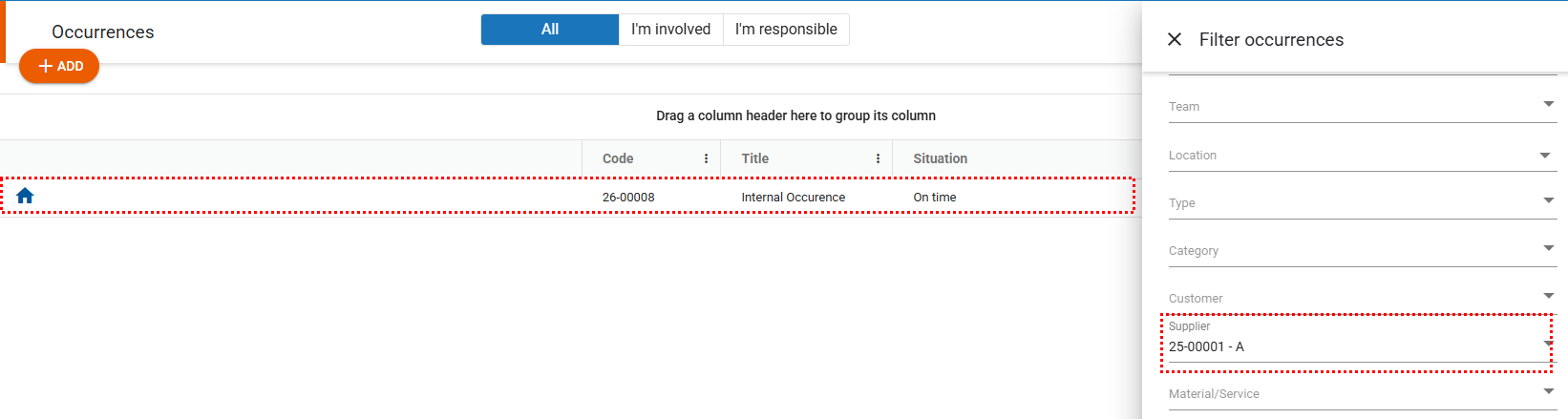
Task: Click the Situation column header
Action: coord(940,158)
